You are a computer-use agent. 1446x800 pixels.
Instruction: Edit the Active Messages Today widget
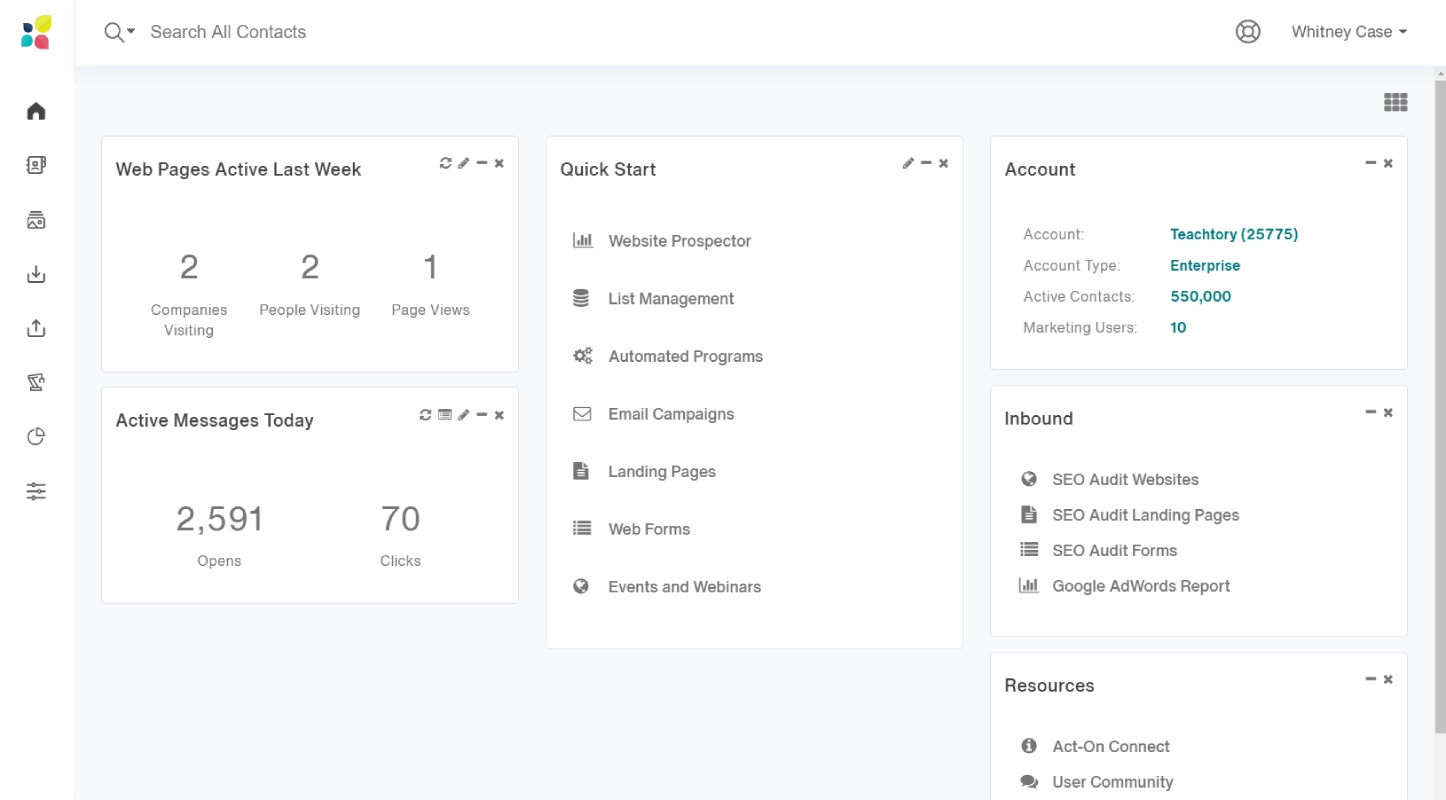coord(464,415)
